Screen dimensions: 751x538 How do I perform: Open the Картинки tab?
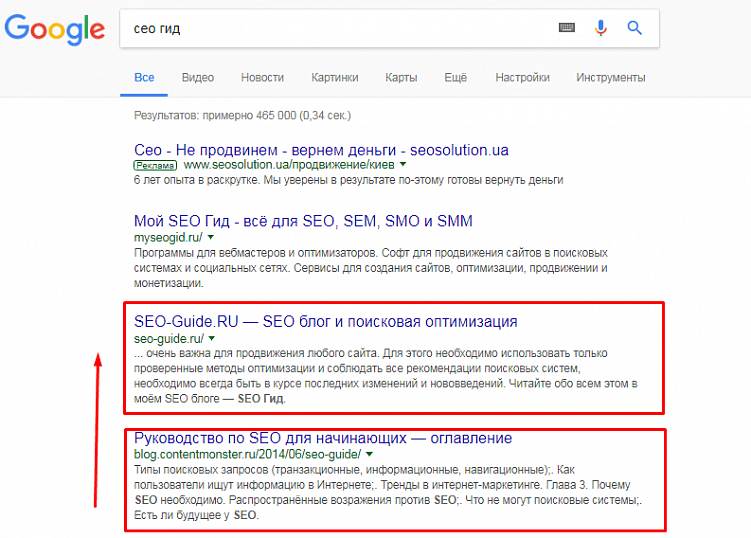click(x=335, y=77)
